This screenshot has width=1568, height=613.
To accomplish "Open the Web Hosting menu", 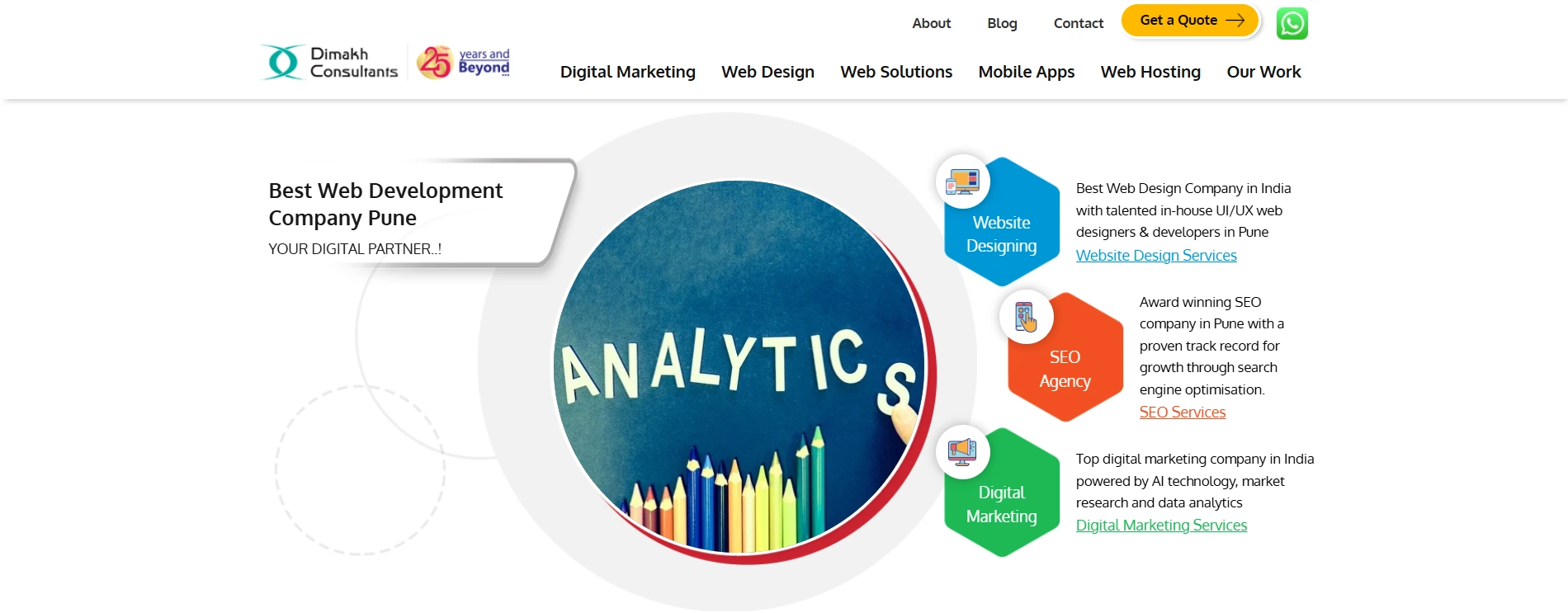I will pyautogui.click(x=1150, y=72).
